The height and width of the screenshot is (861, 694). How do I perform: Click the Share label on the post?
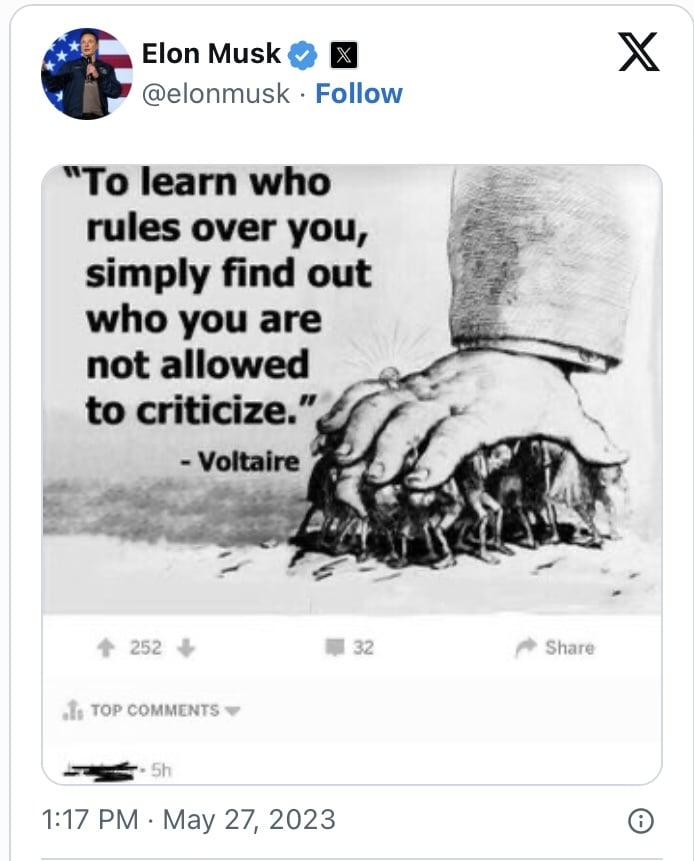point(570,648)
